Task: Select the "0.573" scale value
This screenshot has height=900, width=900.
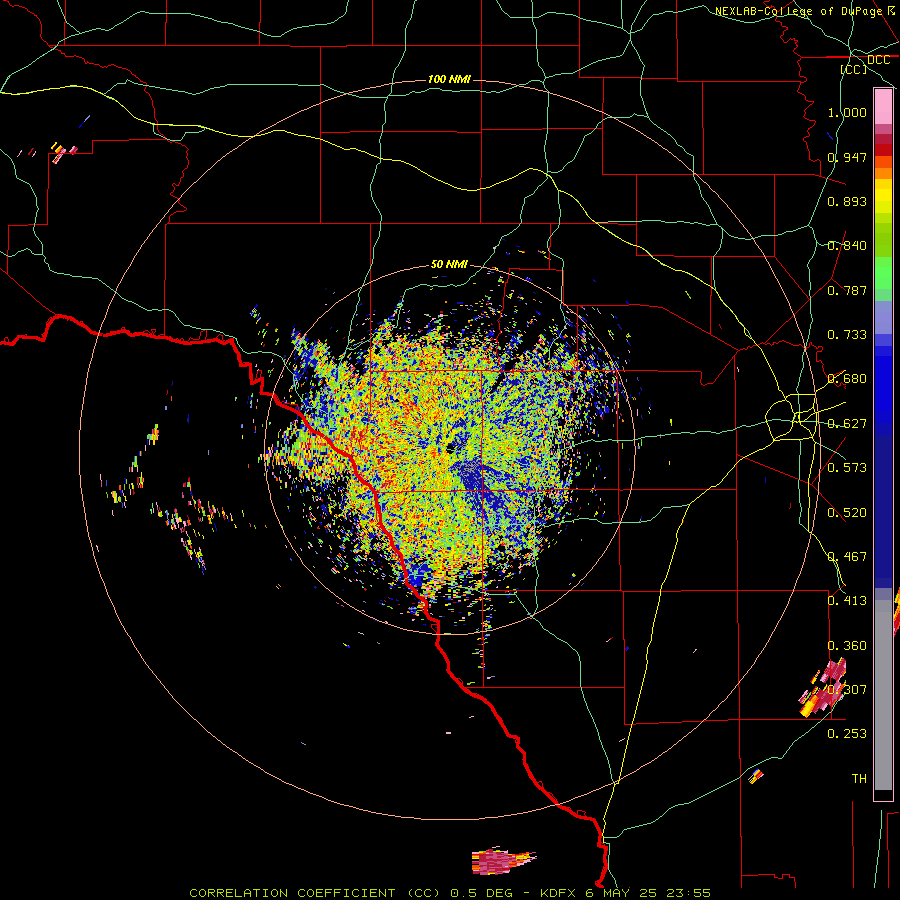Action: (847, 468)
